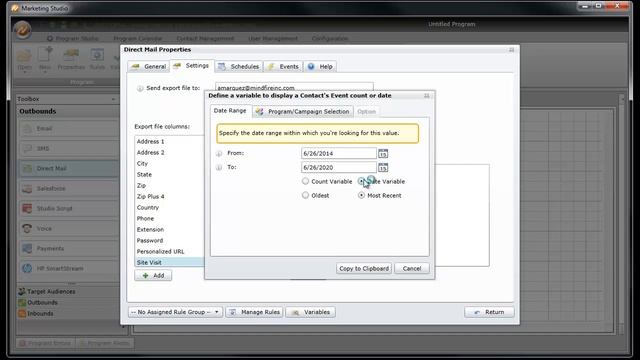Open the disabled Option tab
The image size is (640, 360).
[x=366, y=111]
